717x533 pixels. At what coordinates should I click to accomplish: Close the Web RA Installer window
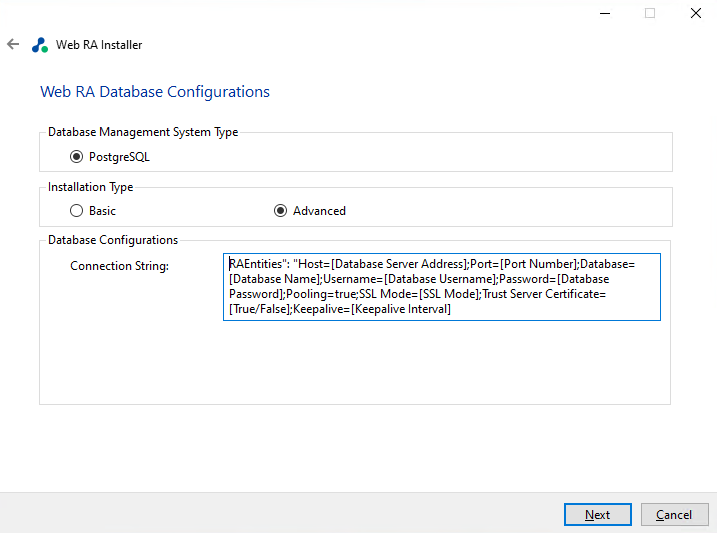click(x=695, y=13)
